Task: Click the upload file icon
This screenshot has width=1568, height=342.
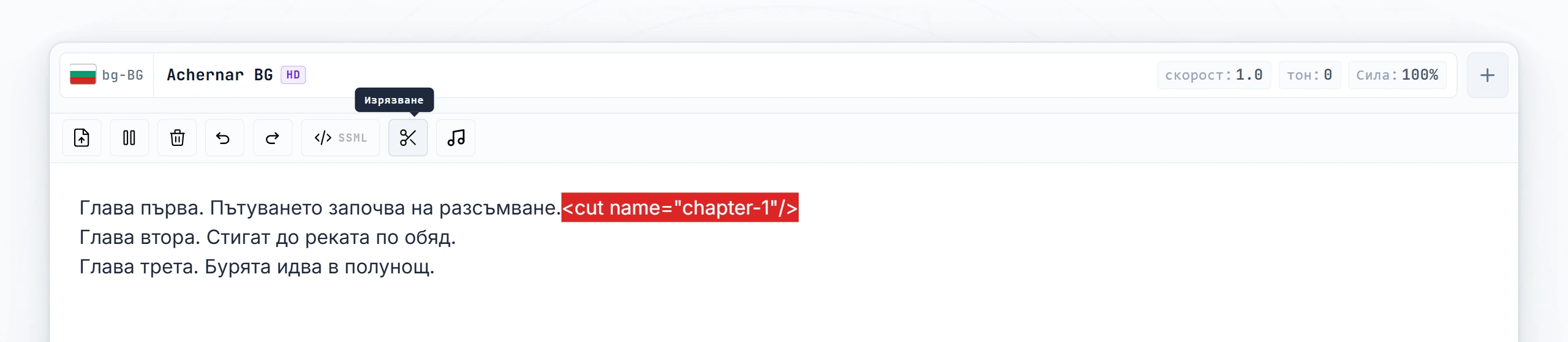Action: [81, 138]
